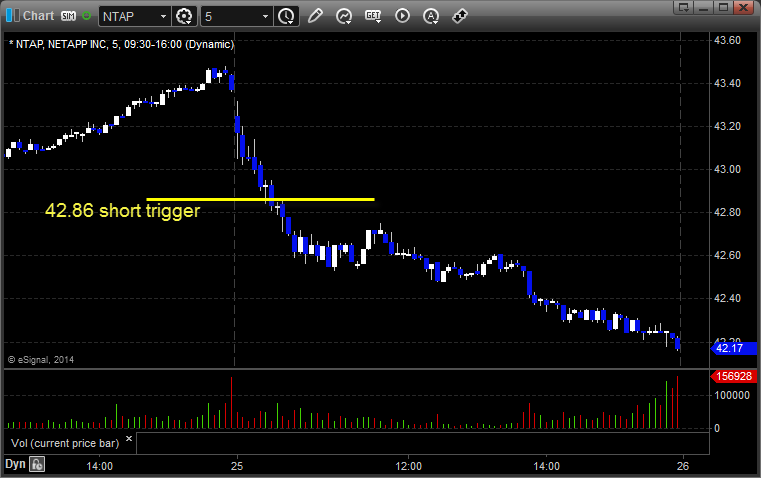
Task: Maximize the Chart window
Action: (x=723, y=7)
